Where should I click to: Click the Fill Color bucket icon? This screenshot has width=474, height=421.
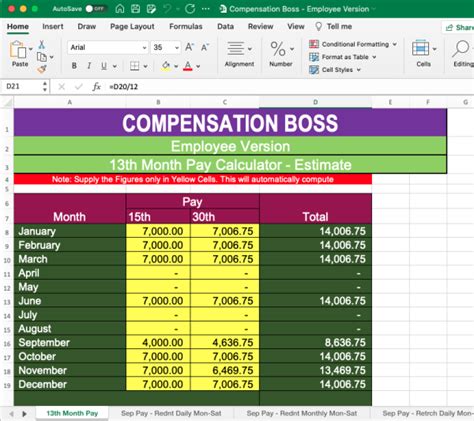pos(166,66)
